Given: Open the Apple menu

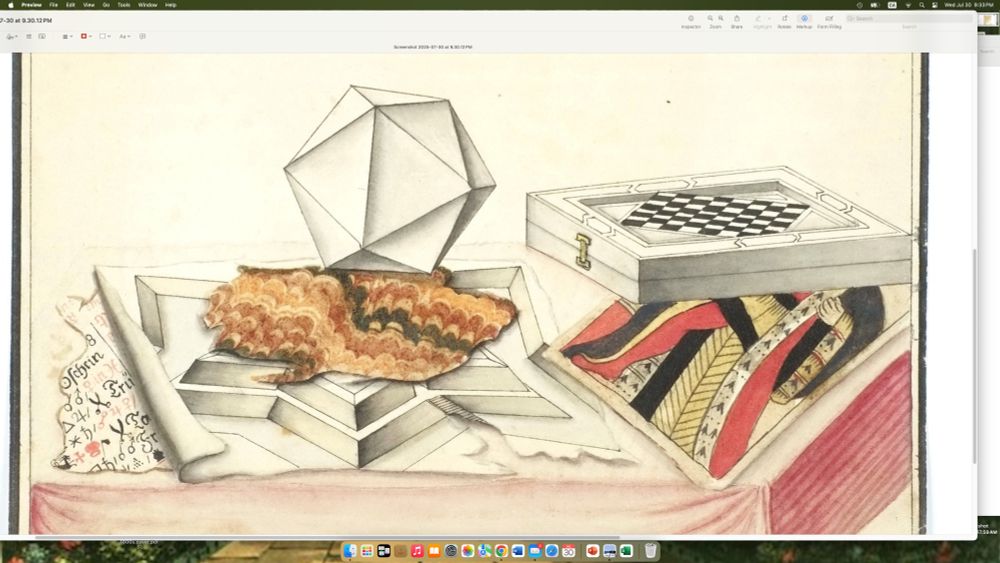Looking at the screenshot, I should coord(11,4).
